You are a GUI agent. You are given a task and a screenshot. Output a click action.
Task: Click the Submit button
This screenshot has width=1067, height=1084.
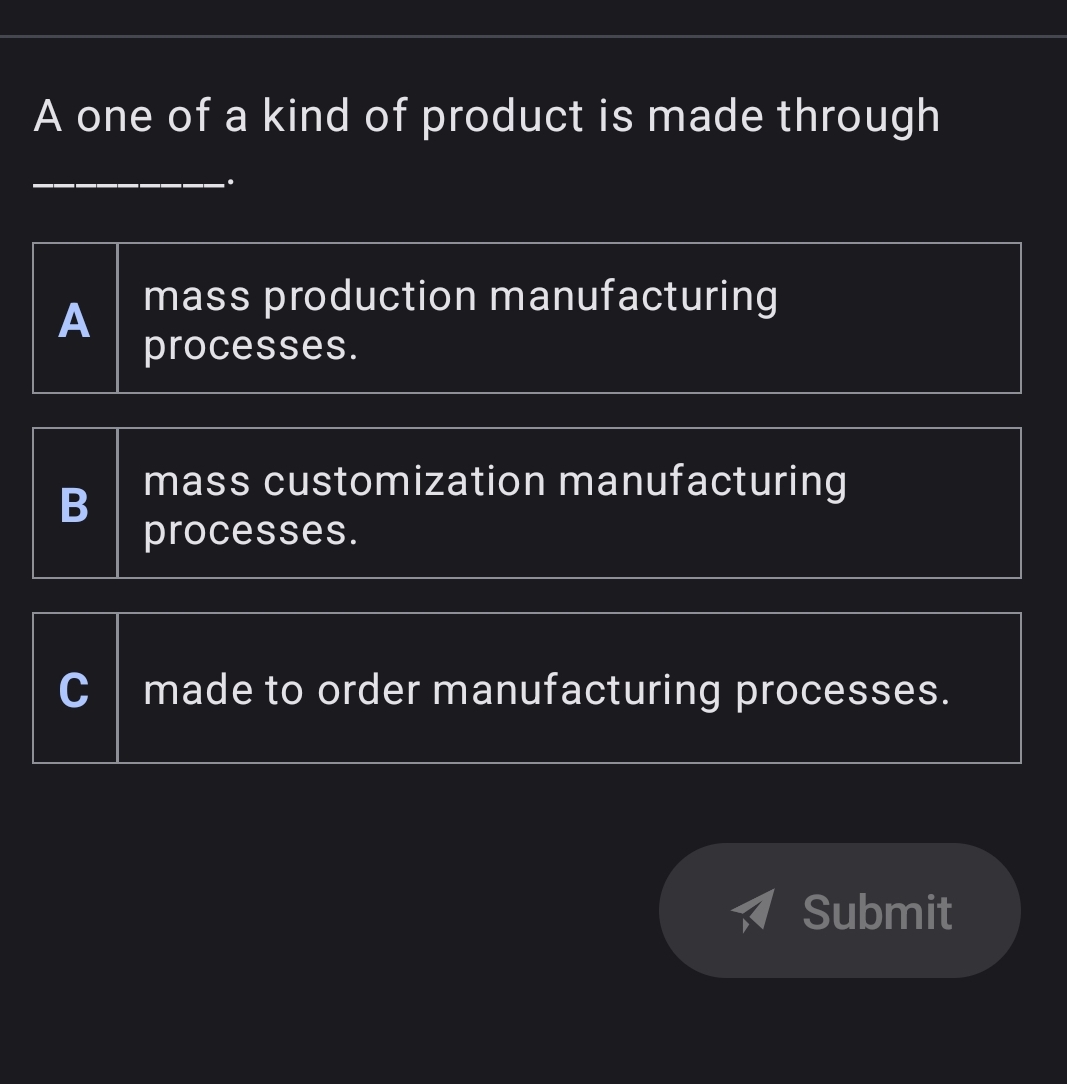pos(840,911)
